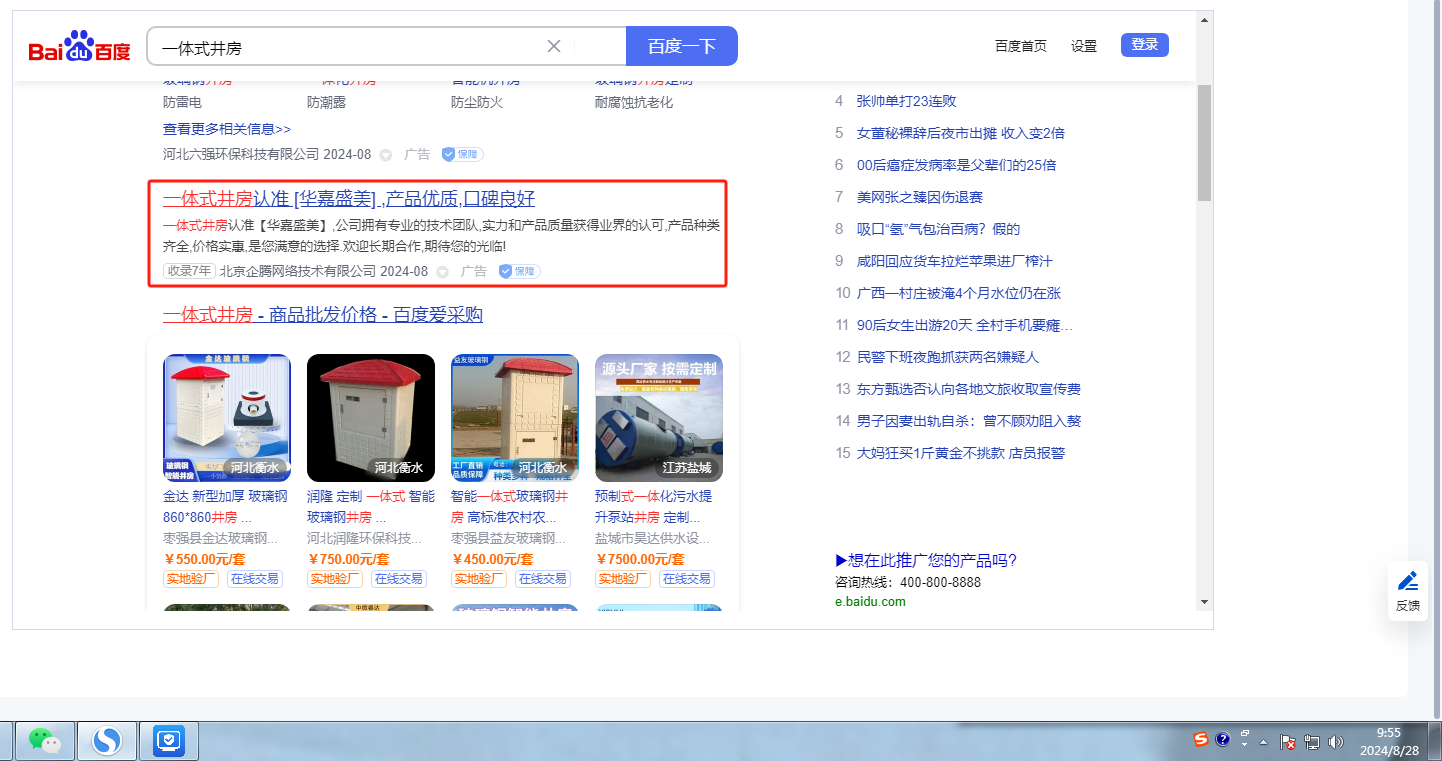Open 润隆 定制 一体式 智能玻璃钢井房 title
Viewport: 1442px width, 761px height.
(371, 507)
